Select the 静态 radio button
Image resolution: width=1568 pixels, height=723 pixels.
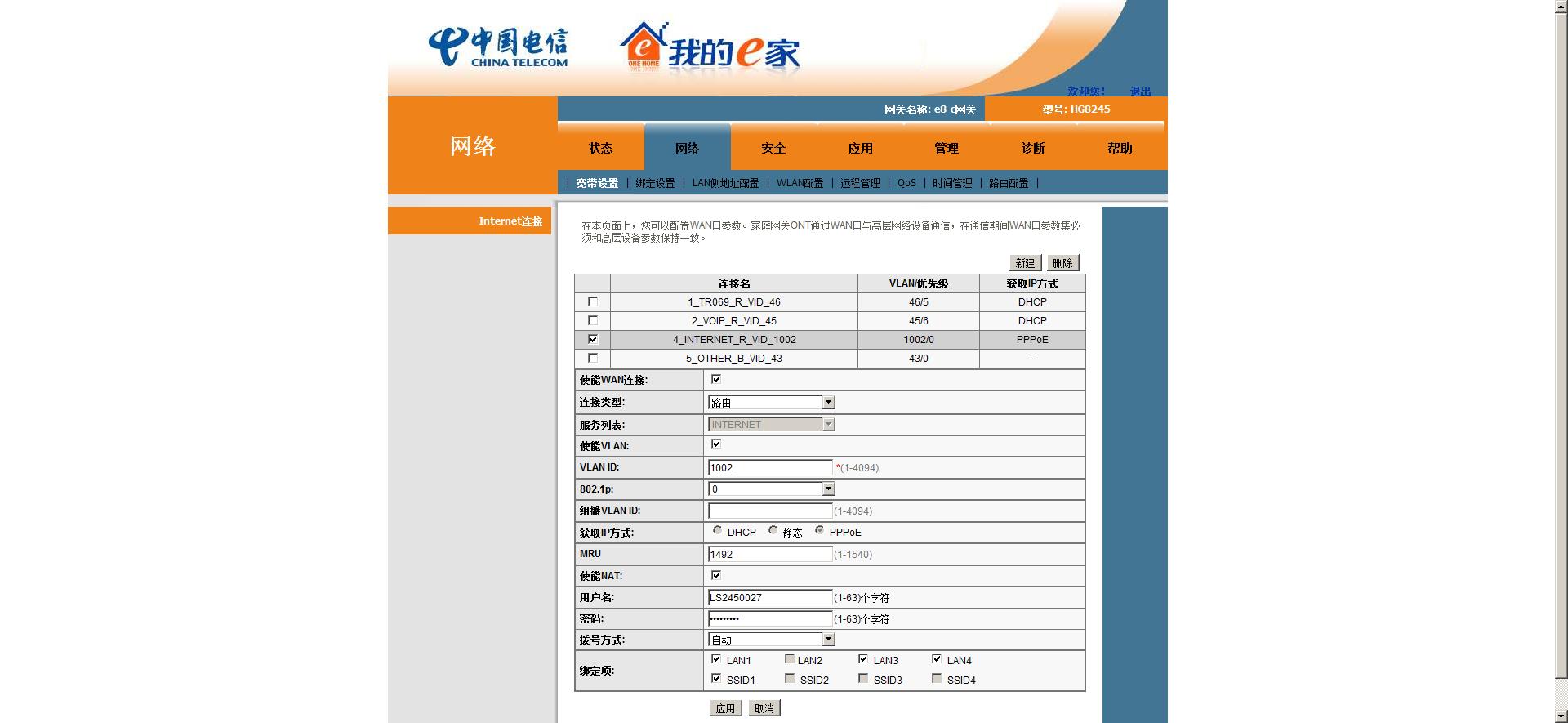coord(773,530)
